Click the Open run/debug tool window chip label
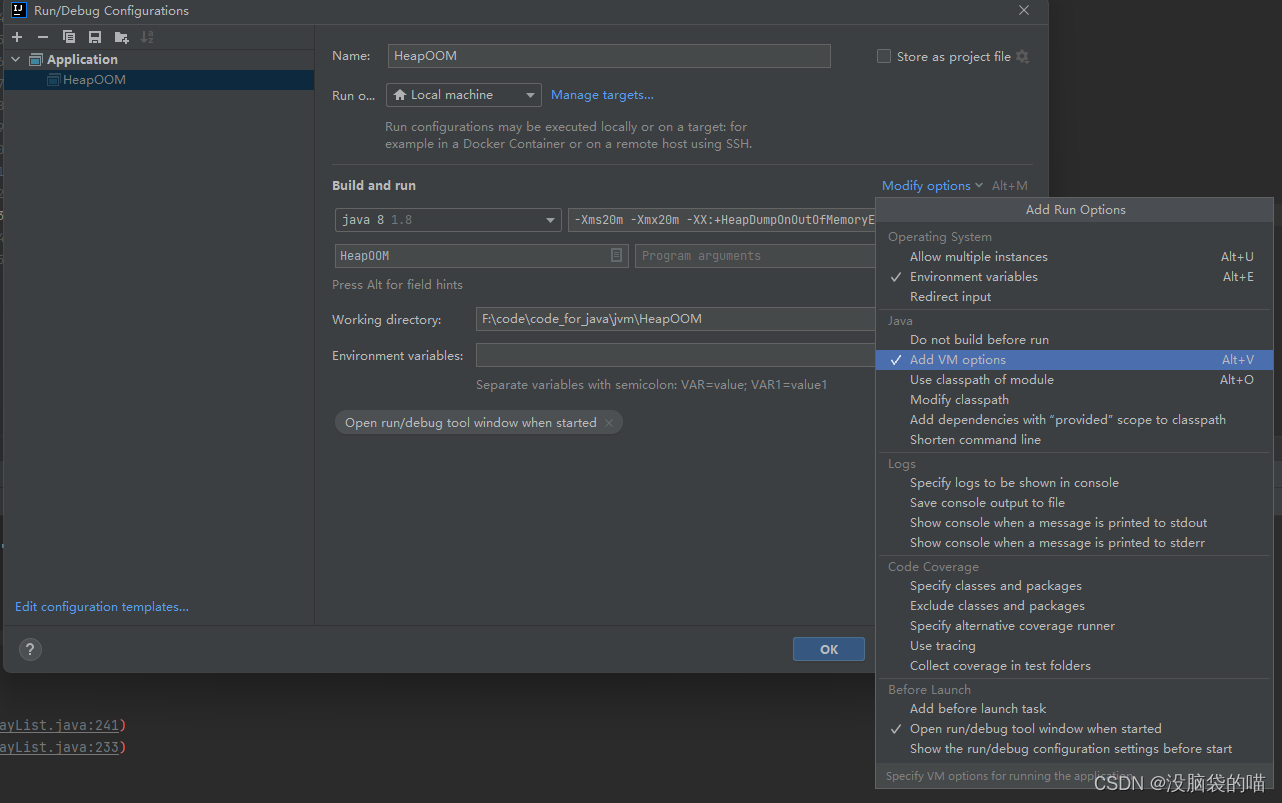Viewport: 1282px width, 803px height. point(470,423)
